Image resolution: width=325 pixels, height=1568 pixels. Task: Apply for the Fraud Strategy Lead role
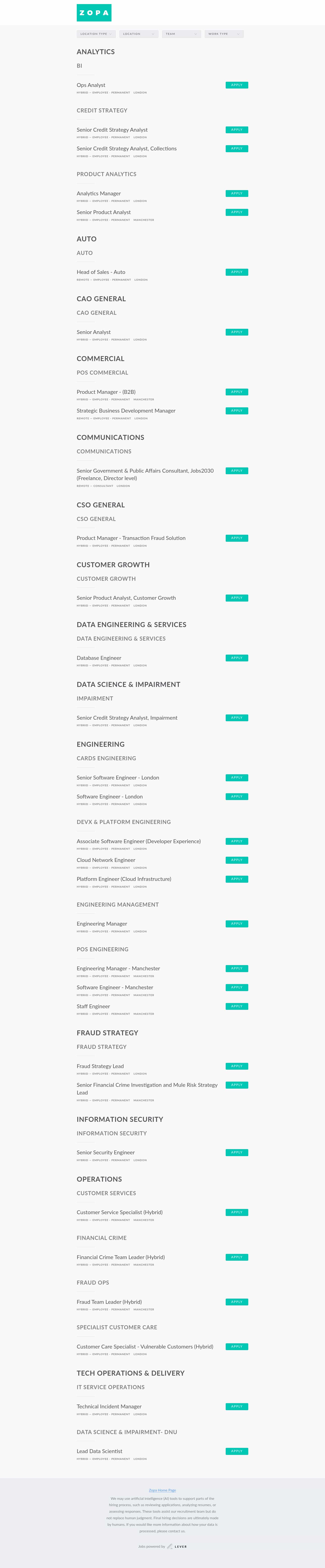pos(237,1066)
